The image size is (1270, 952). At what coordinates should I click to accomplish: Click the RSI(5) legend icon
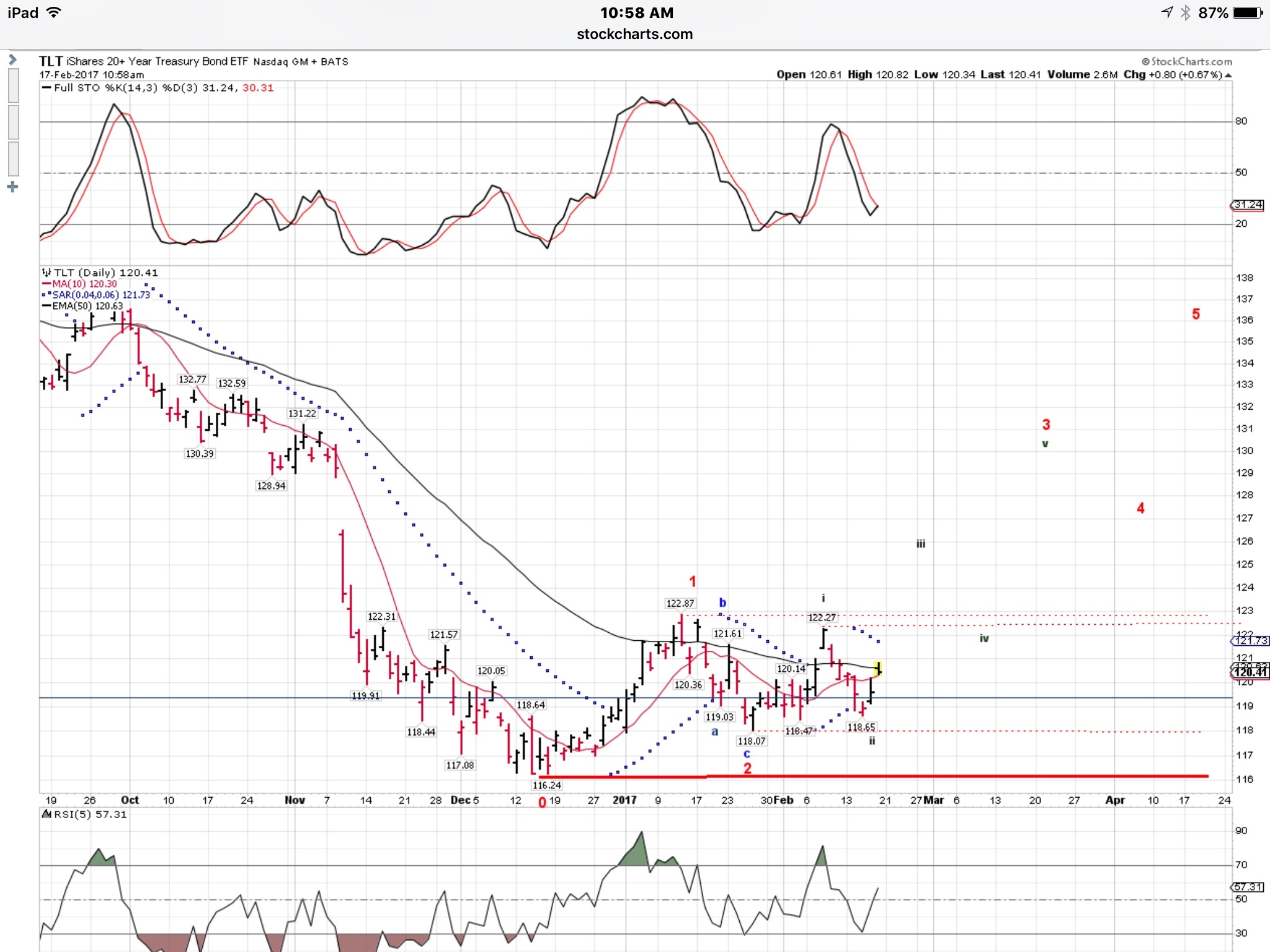[x=47, y=814]
